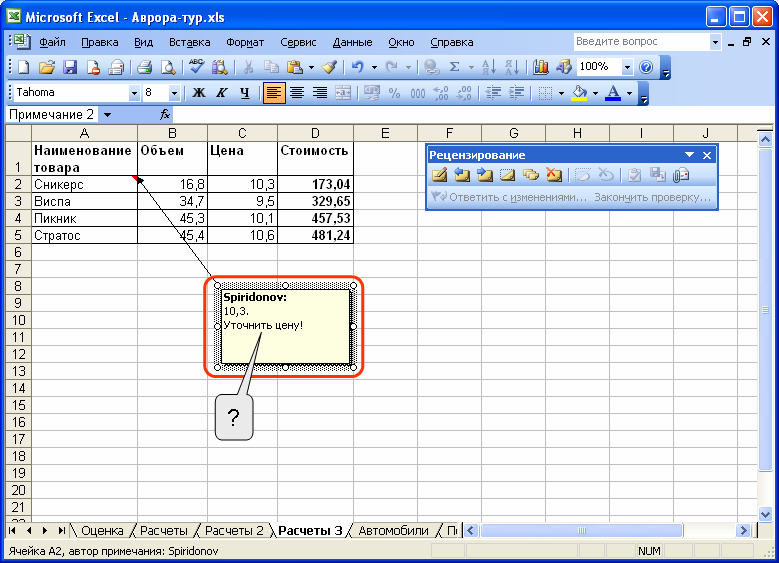Open the font size 8 dropdown
This screenshot has width=779, height=563.
pyautogui.click(x=174, y=93)
